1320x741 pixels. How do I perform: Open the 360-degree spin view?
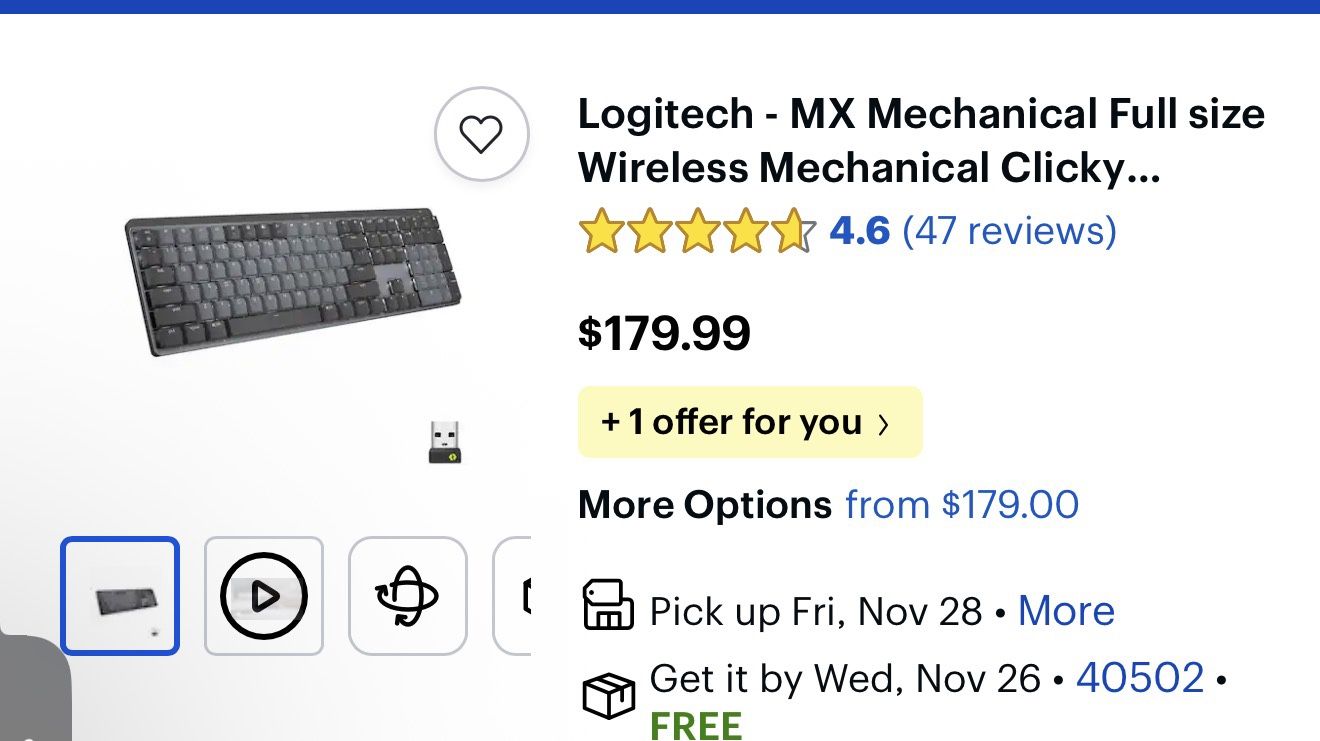point(407,594)
